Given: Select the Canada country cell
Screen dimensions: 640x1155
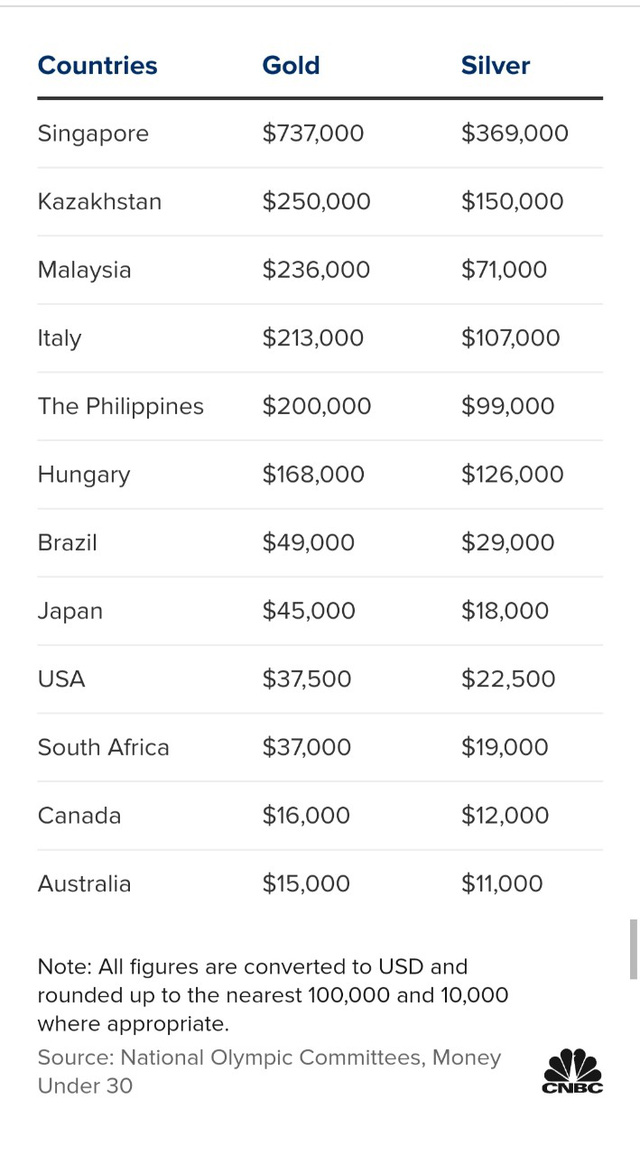Looking at the screenshot, I should (x=79, y=816).
